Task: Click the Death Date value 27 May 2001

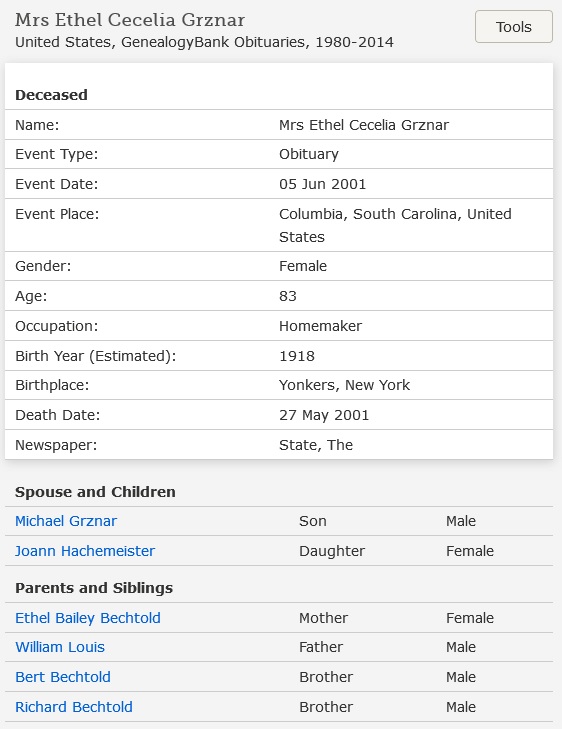Action: coord(324,415)
